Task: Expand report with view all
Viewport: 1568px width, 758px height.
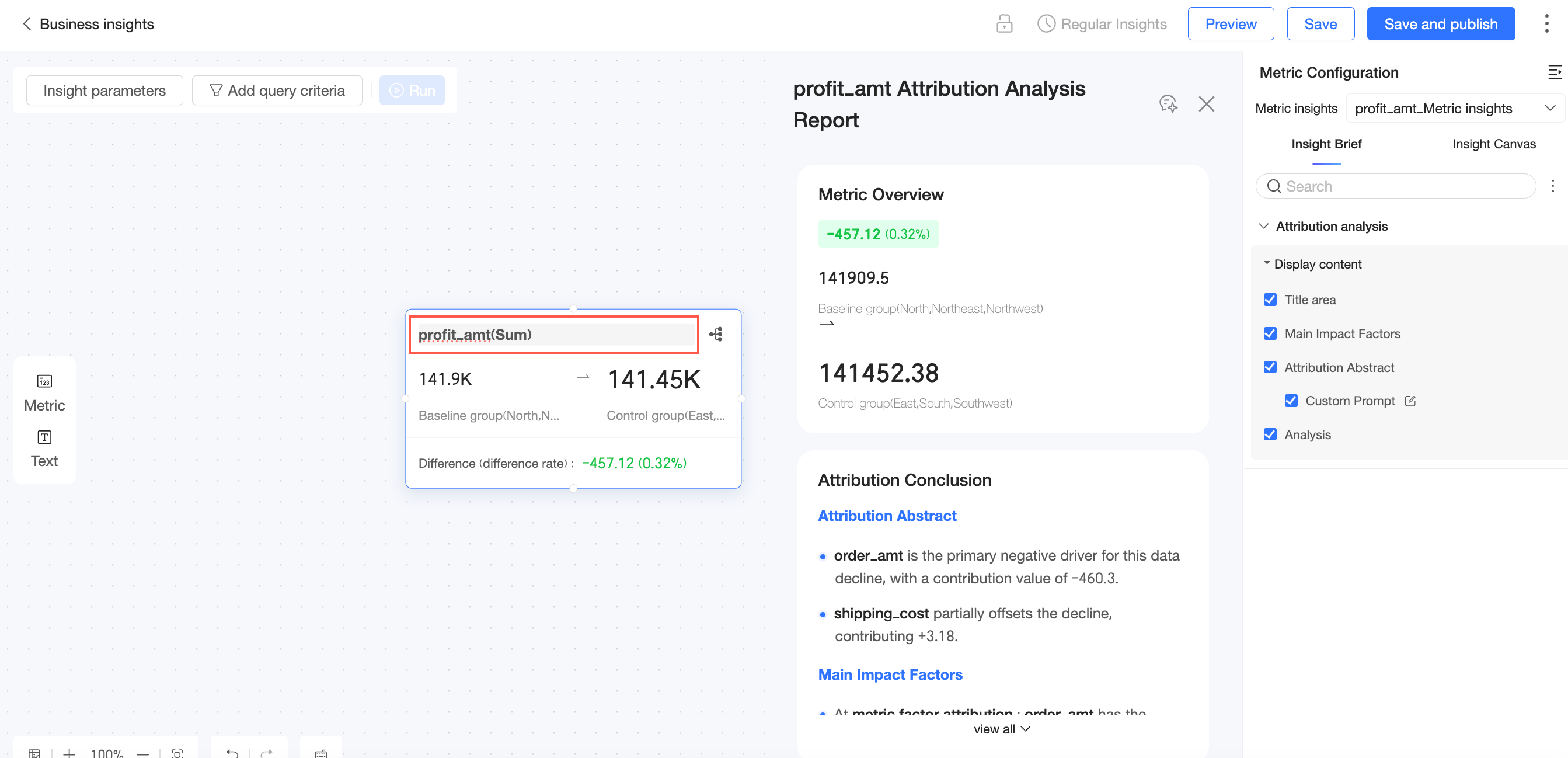Action: coord(1001,729)
